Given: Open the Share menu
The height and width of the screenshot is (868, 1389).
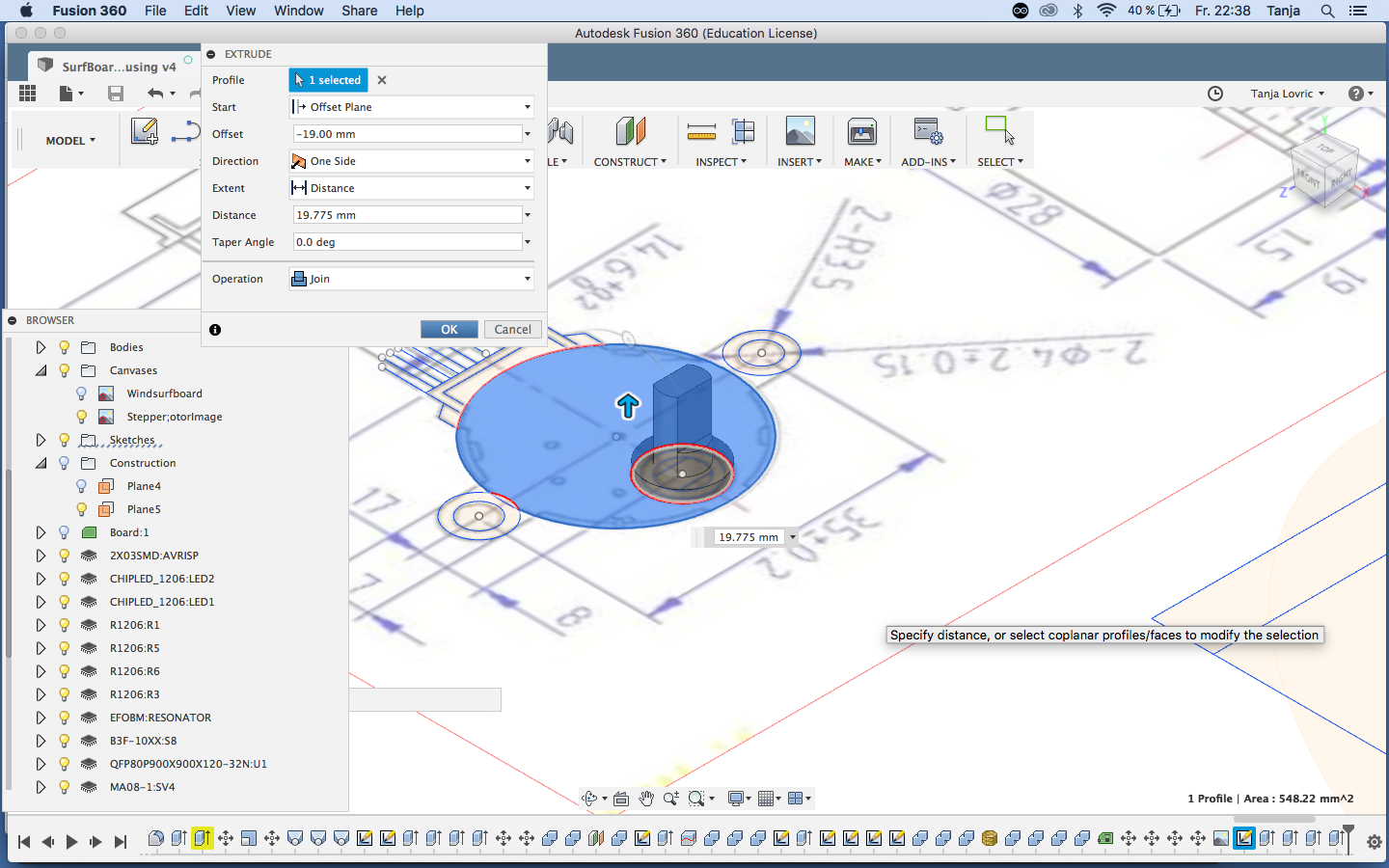Looking at the screenshot, I should click(x=359, y=11).
